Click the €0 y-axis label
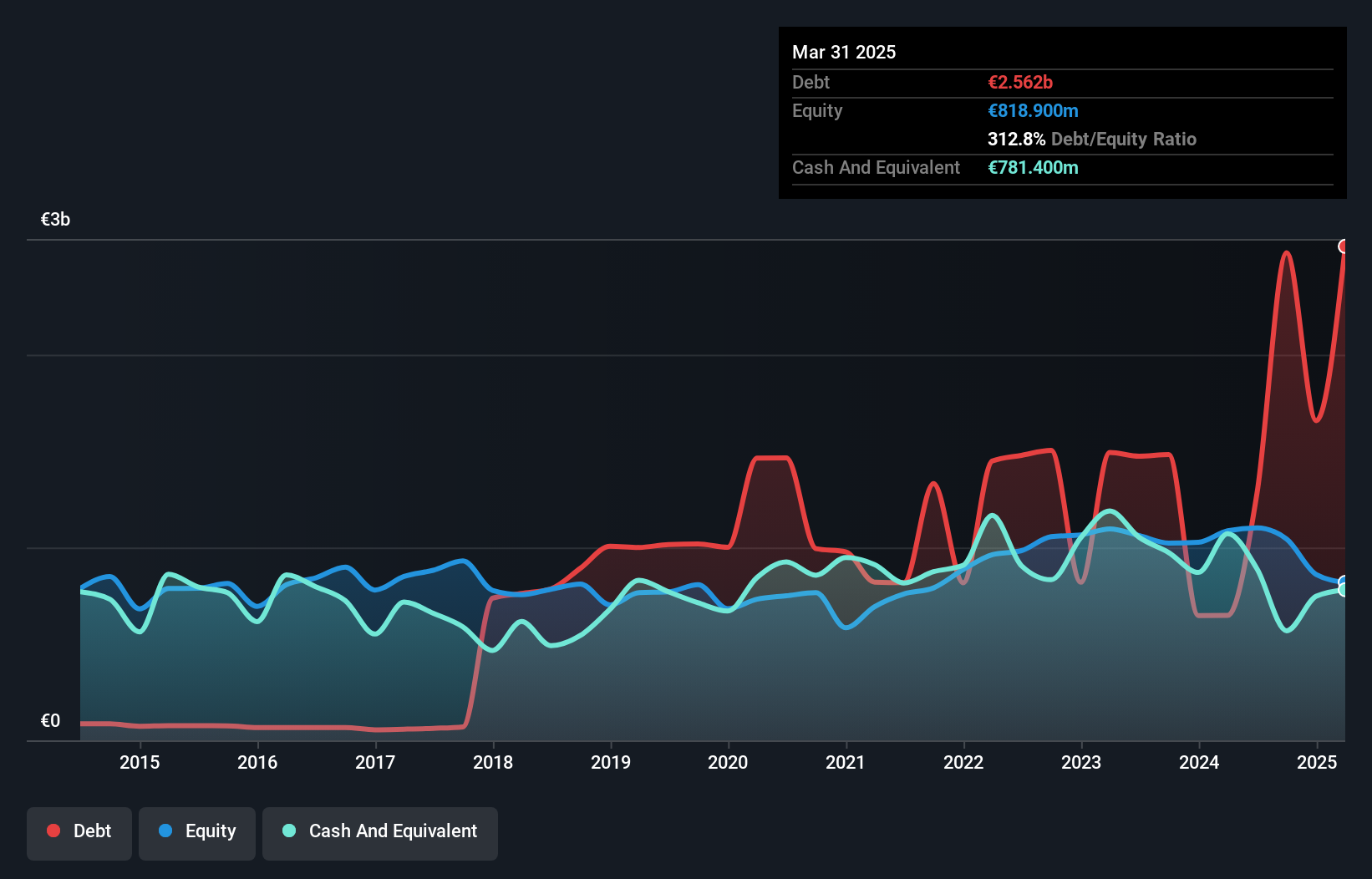The width and height of the screenshot is (1372, 879). coord(50,720)
